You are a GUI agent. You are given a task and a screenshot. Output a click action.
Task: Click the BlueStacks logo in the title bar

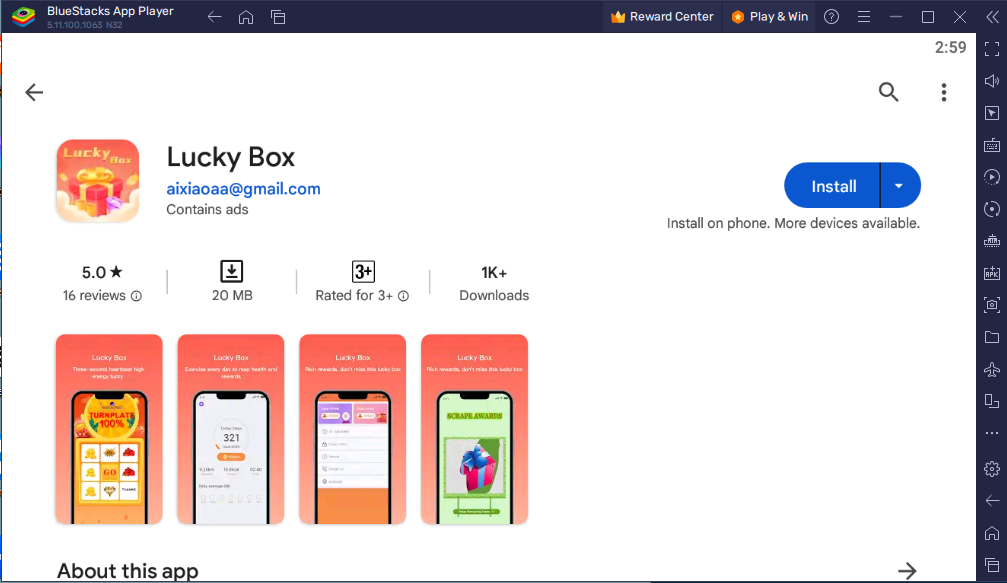point(24,17)
